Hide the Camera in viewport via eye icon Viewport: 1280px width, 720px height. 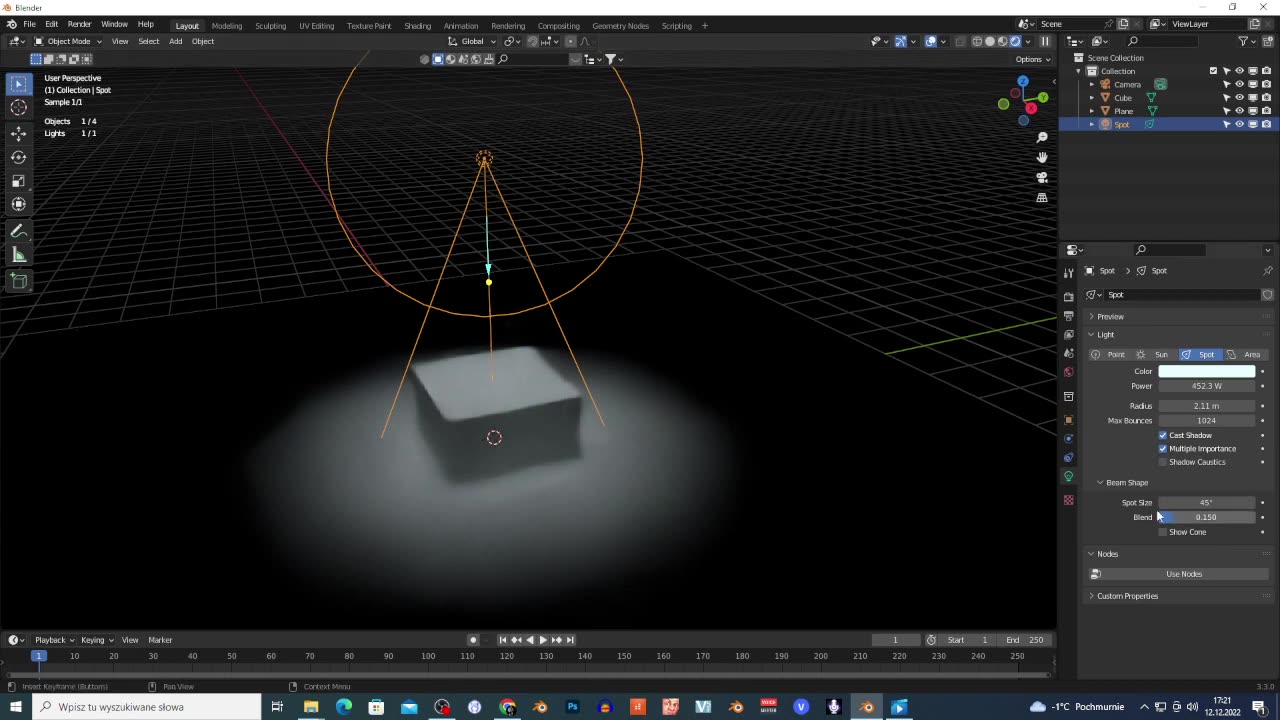click(1239, 84)
